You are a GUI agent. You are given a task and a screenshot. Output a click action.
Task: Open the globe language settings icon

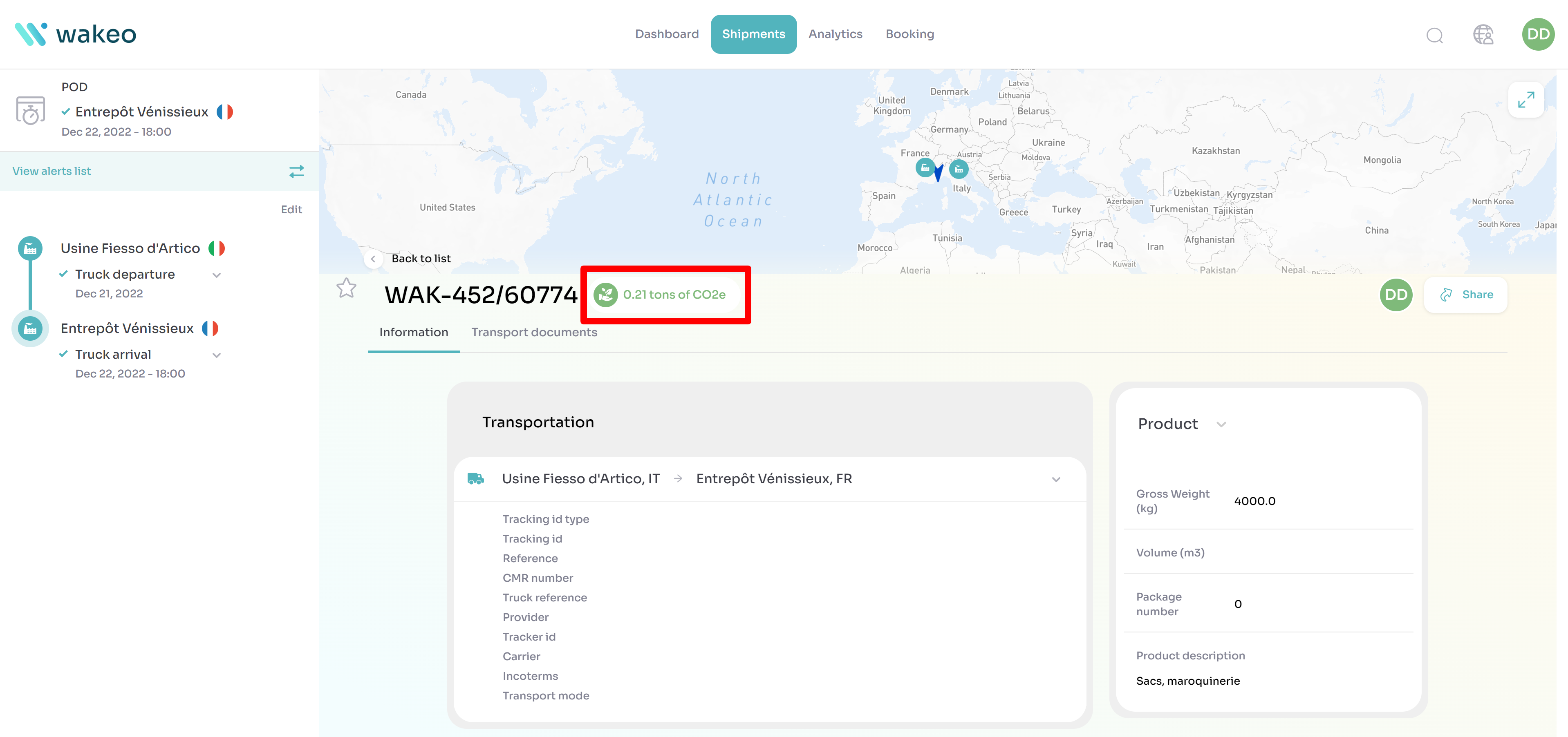tap(1483, 35)
